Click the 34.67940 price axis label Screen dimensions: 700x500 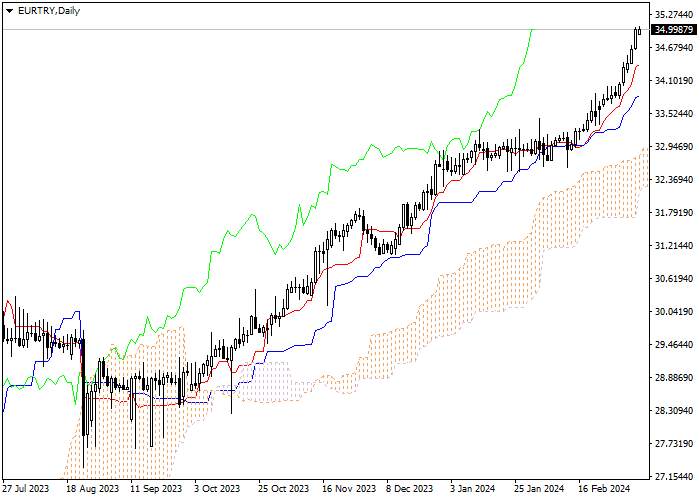point(674,48)
